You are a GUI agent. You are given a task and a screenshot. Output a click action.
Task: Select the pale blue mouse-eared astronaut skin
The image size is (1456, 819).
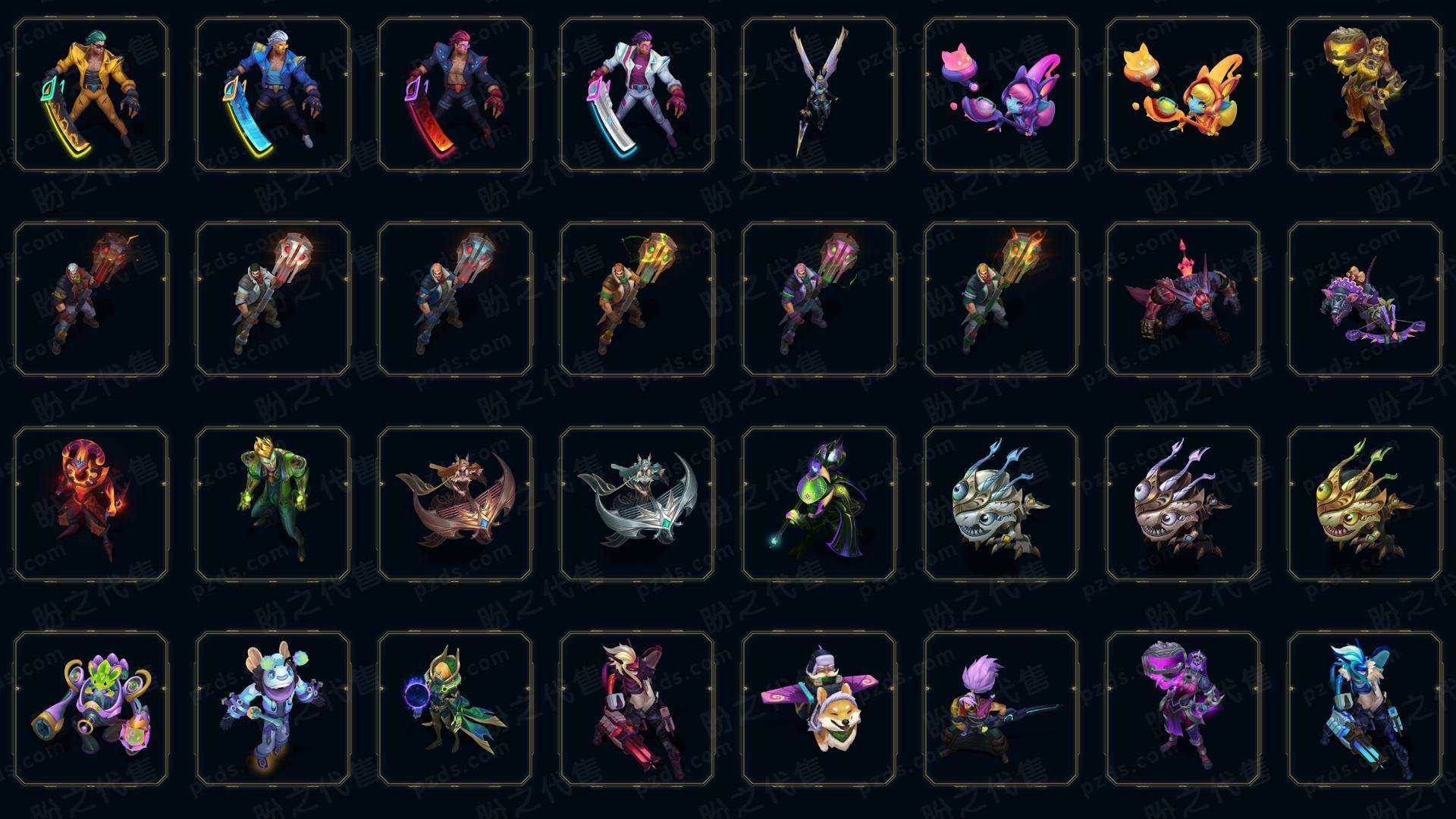pyautogui.click(x=273, y=708)
